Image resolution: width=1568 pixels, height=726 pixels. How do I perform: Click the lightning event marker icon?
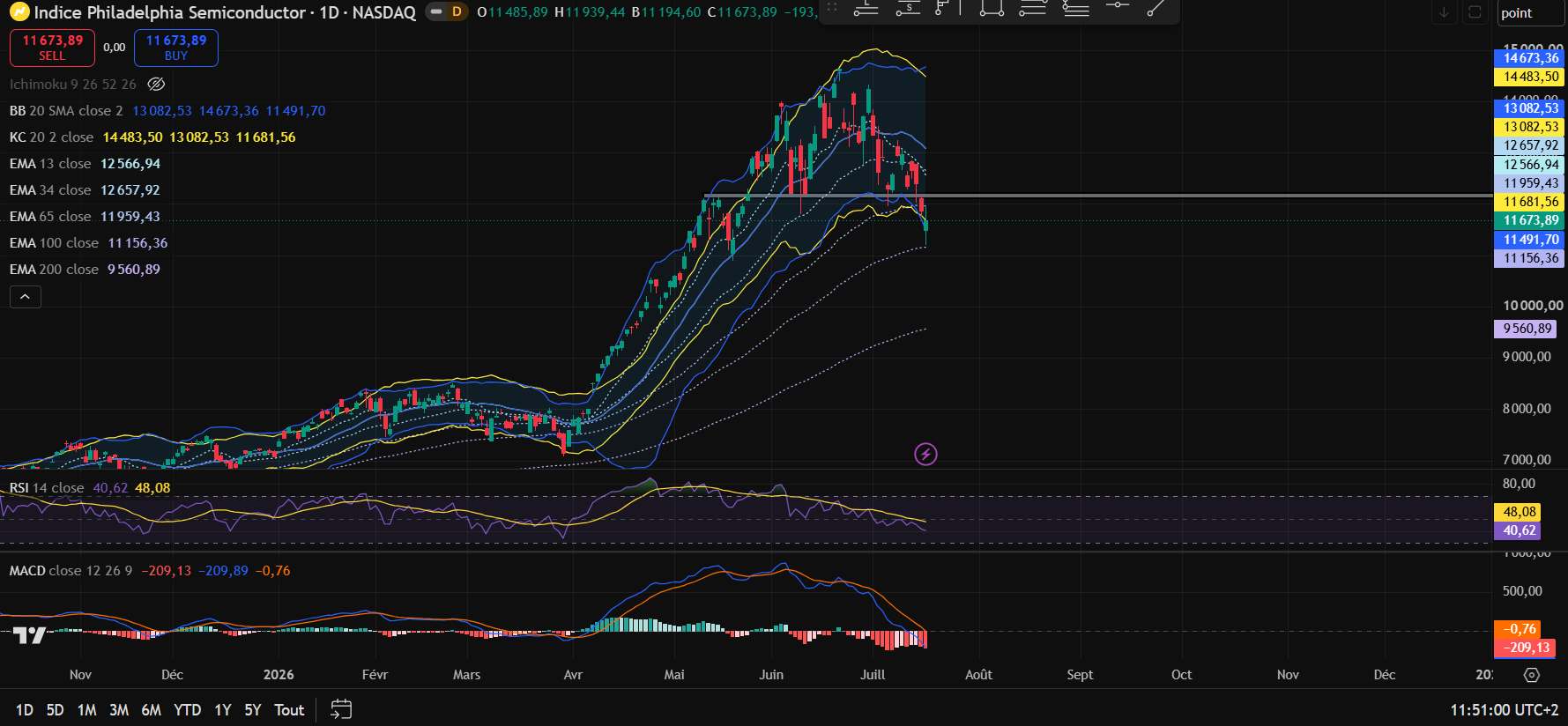coord(925,454)
